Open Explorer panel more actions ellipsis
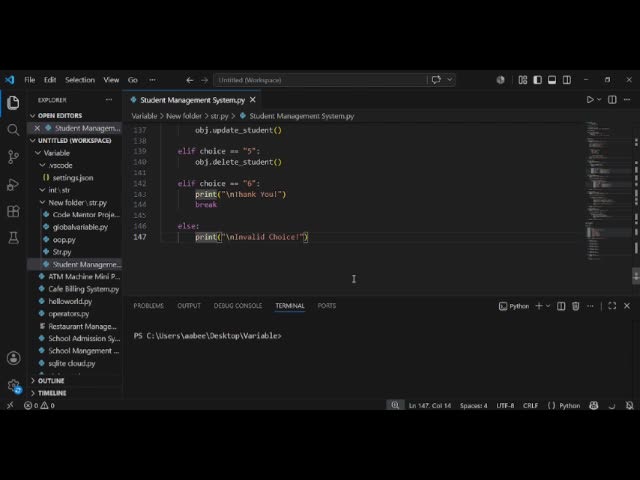The image size is (640, 480). coord(109,100)
